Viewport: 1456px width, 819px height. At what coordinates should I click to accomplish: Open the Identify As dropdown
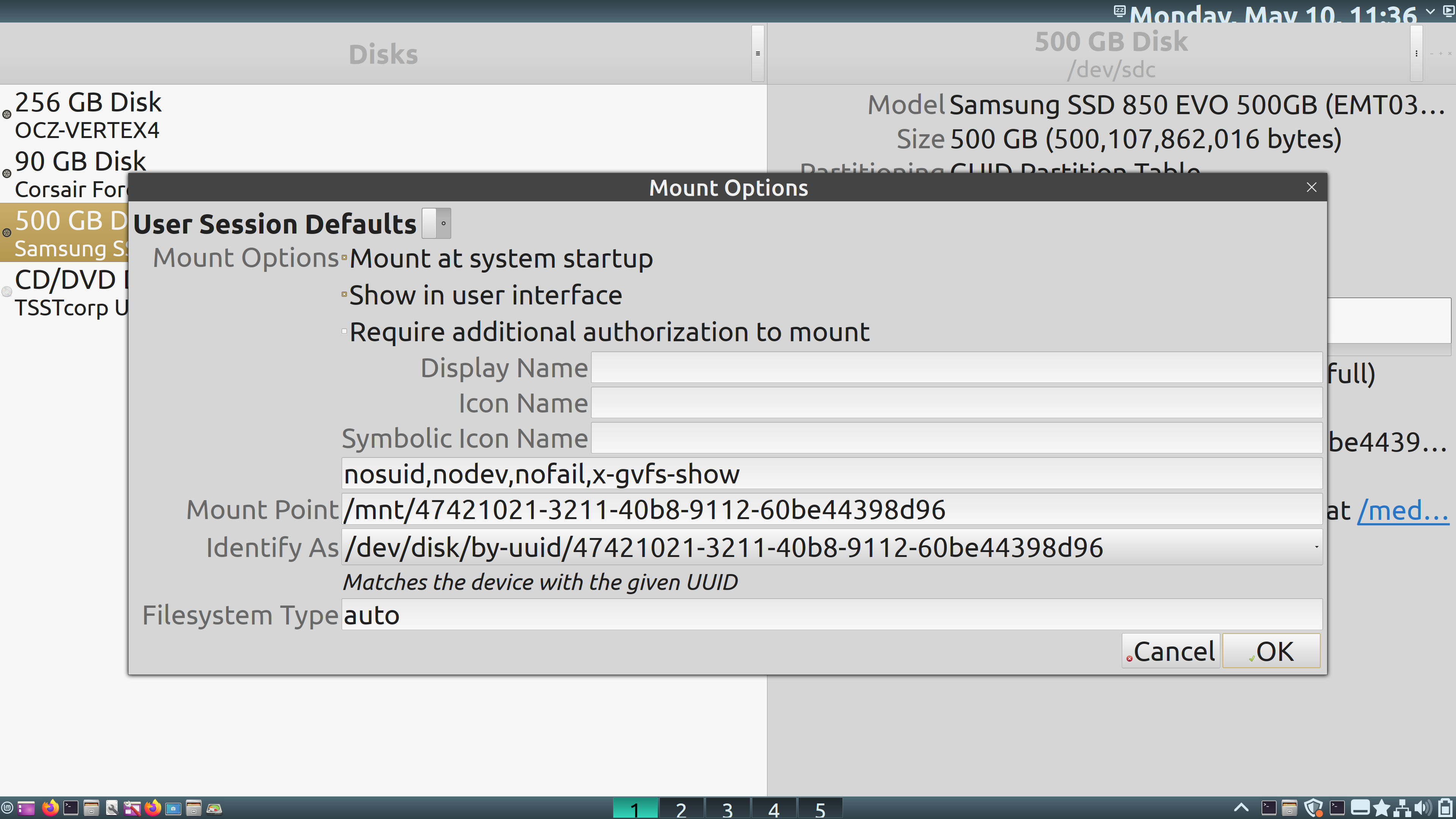coord(832,546)
